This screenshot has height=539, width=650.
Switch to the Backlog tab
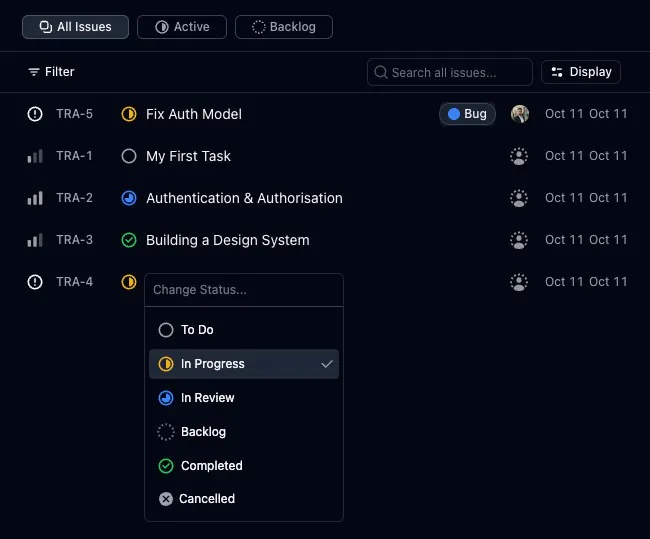[x=284, y=27]
